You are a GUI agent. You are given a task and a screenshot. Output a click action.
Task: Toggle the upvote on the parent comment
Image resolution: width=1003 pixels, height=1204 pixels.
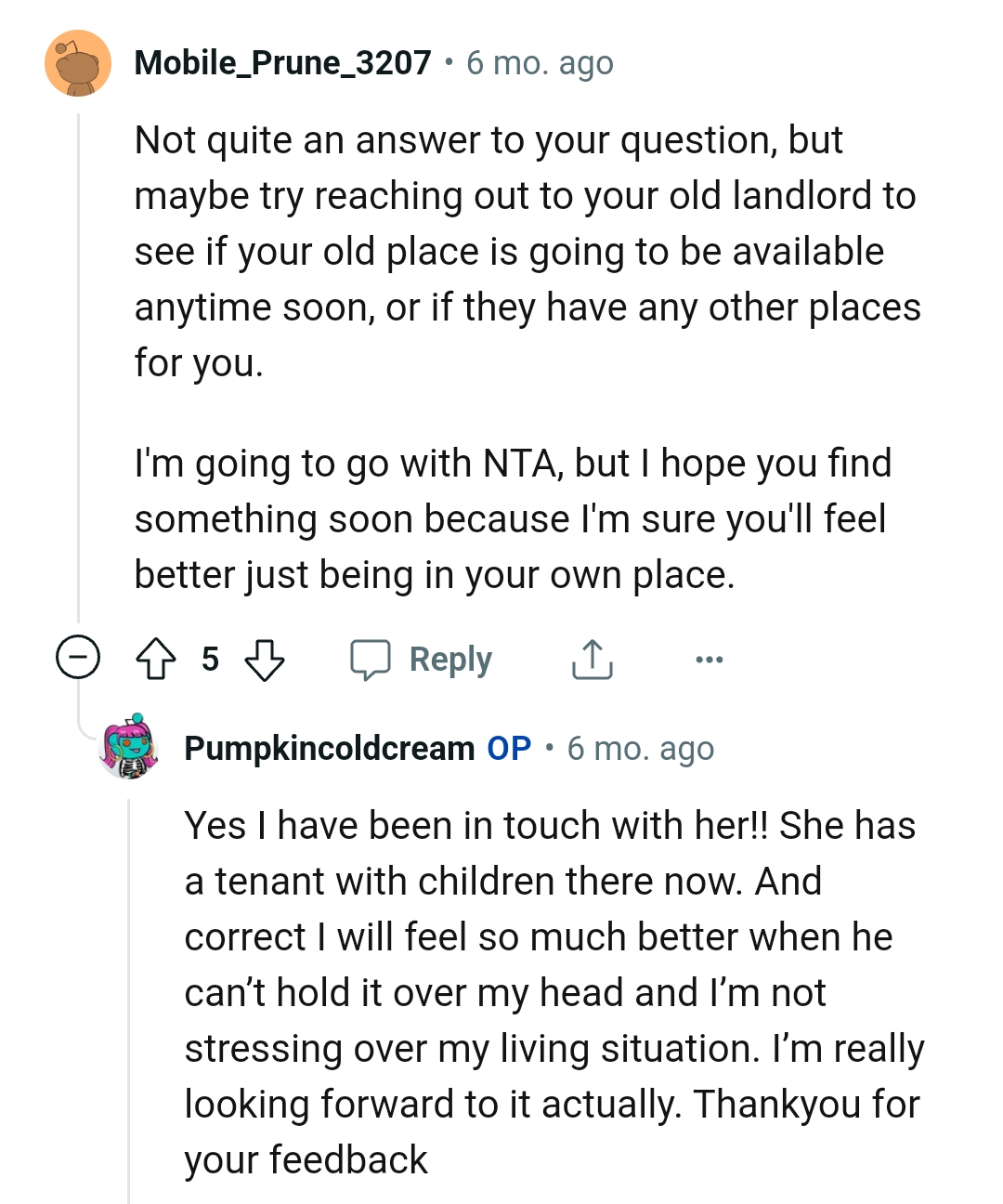point(156,661)
